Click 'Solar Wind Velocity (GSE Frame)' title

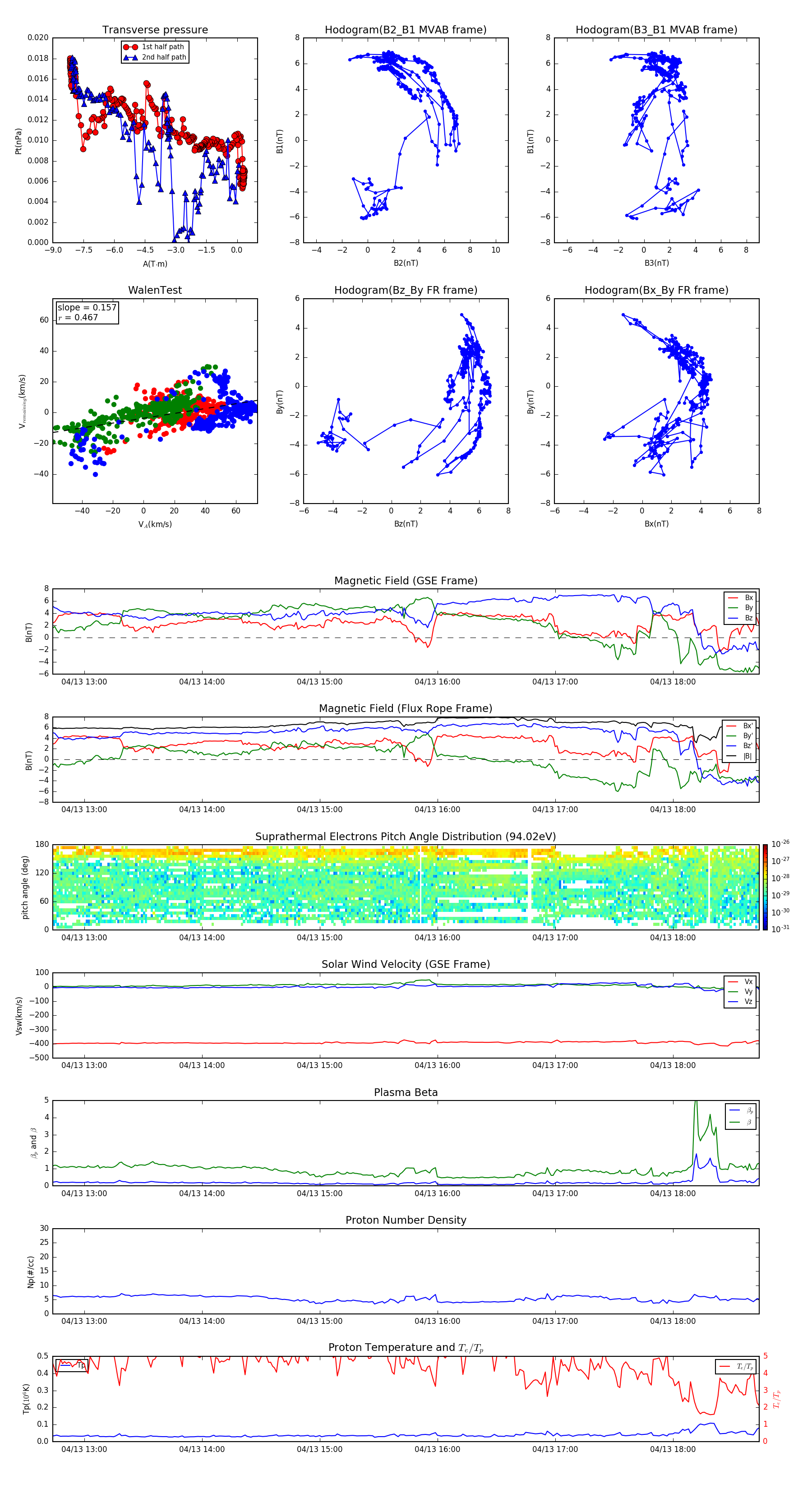[x=406, y=965]
